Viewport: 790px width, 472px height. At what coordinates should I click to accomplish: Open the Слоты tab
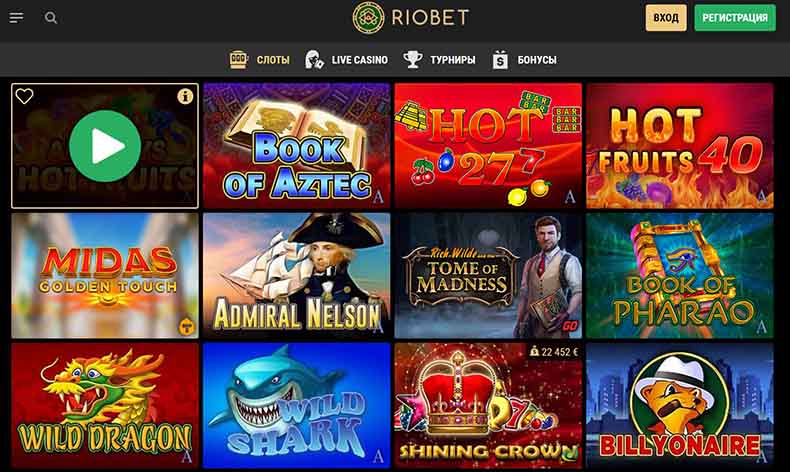coord(273,60)
